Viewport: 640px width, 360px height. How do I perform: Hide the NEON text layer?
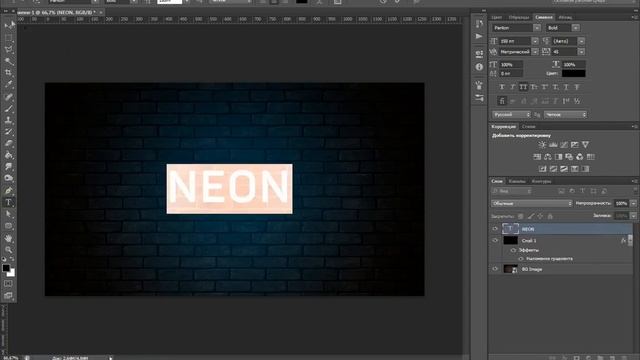pyautogui.click(x=495, y=229)
